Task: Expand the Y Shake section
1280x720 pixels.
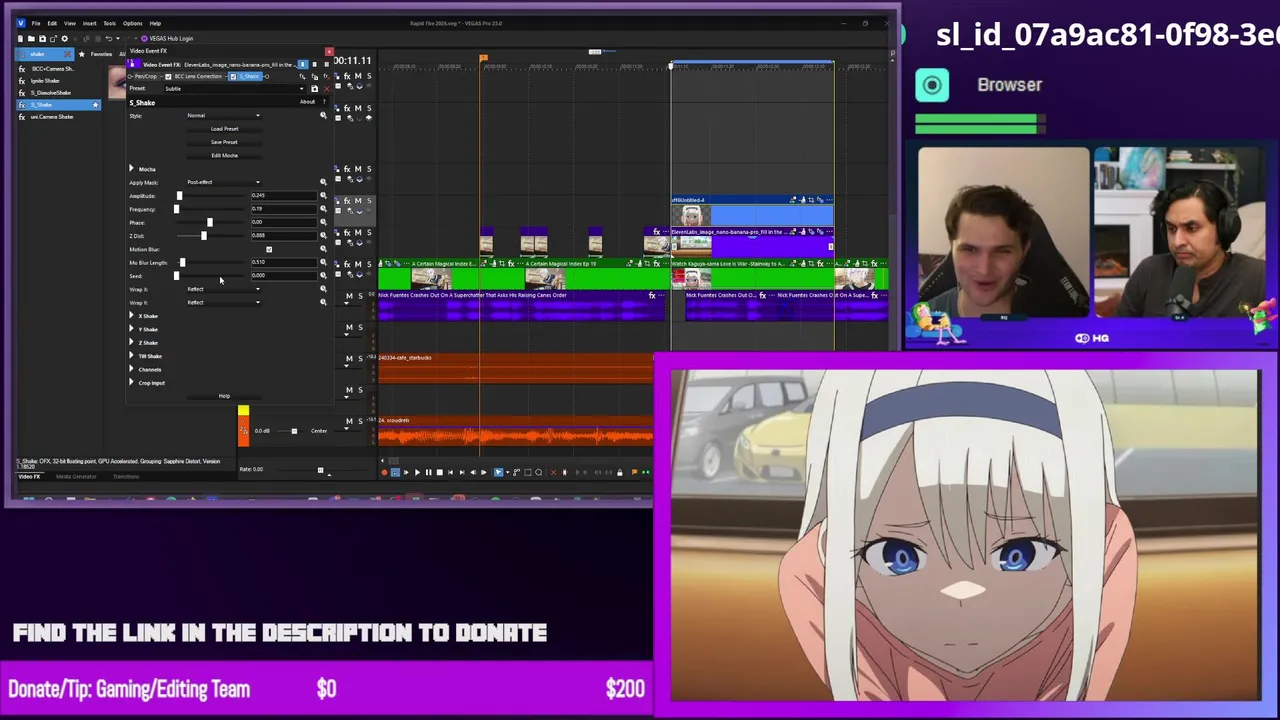Action: click(x=131, y=329)
